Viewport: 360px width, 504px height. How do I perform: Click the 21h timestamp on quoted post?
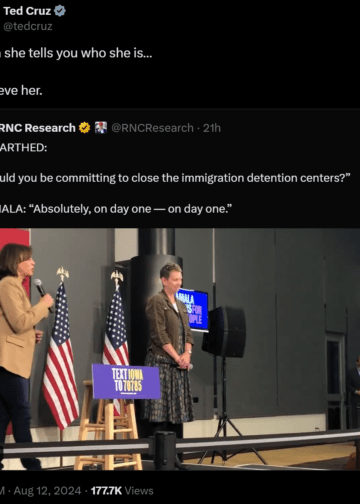(212, 128)
